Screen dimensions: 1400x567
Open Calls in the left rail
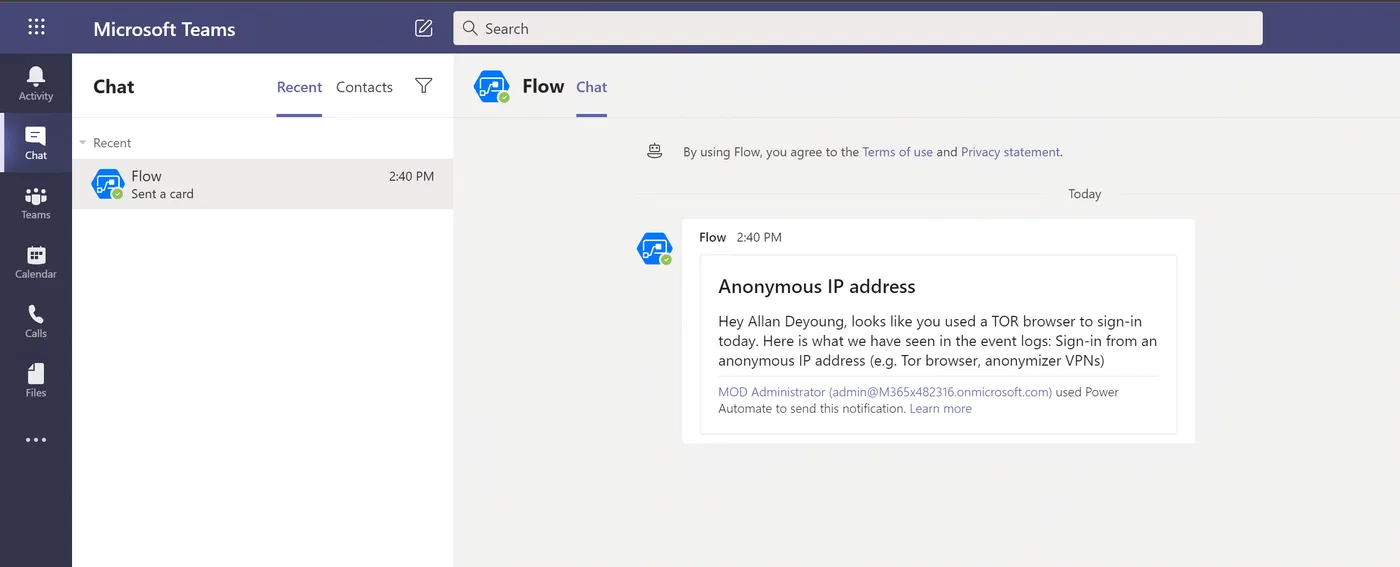36,321
